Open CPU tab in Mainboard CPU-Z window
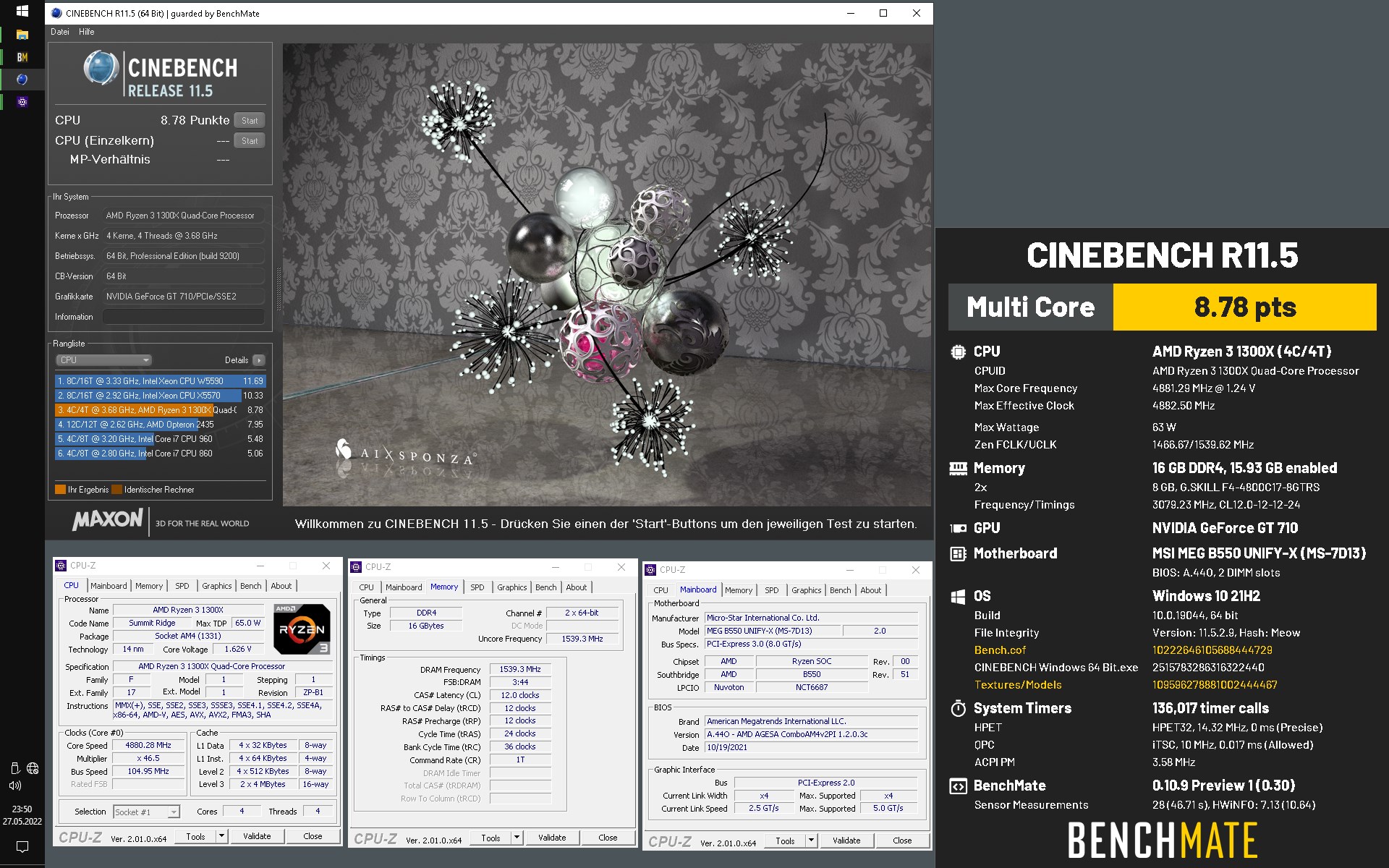Image resolution: width=1389 pixels, height=868 pixels. pos(661,590)
